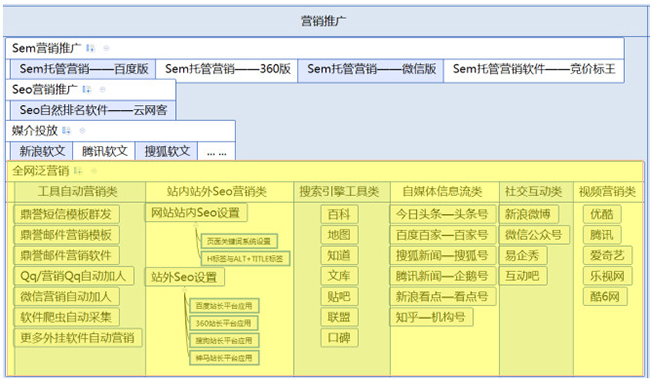This screenshot has height=380, width=650.
Task: Select the 新浪微博 node
Action: point(528,214)
